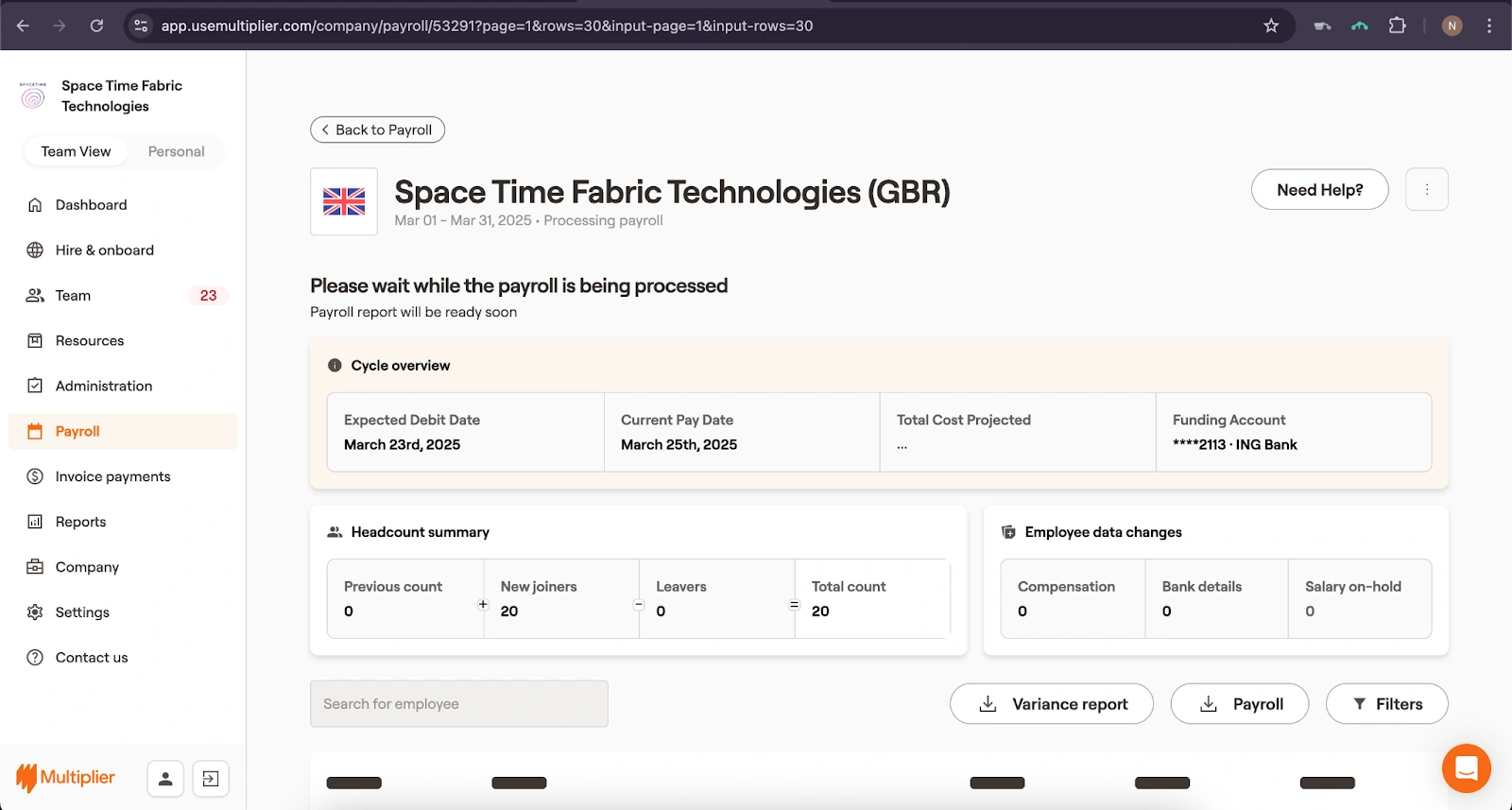Screen dimensions: 1512x810
Task: Click the New joiners label
Action: 539,586
